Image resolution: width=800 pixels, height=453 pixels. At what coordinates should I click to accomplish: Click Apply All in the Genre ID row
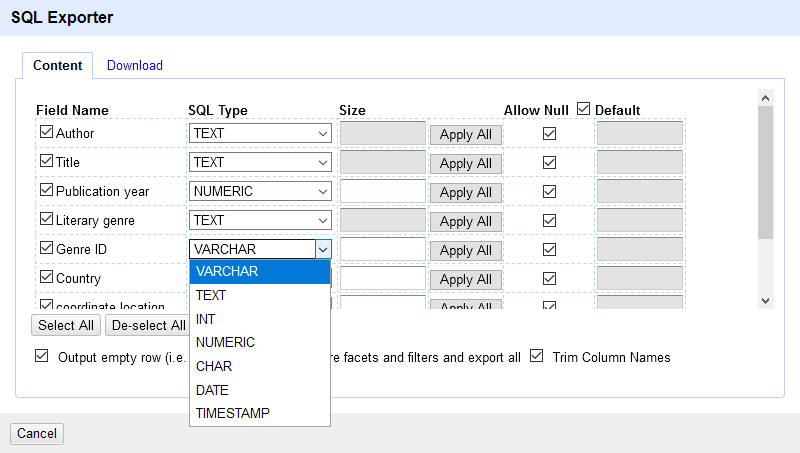[465, 250]
